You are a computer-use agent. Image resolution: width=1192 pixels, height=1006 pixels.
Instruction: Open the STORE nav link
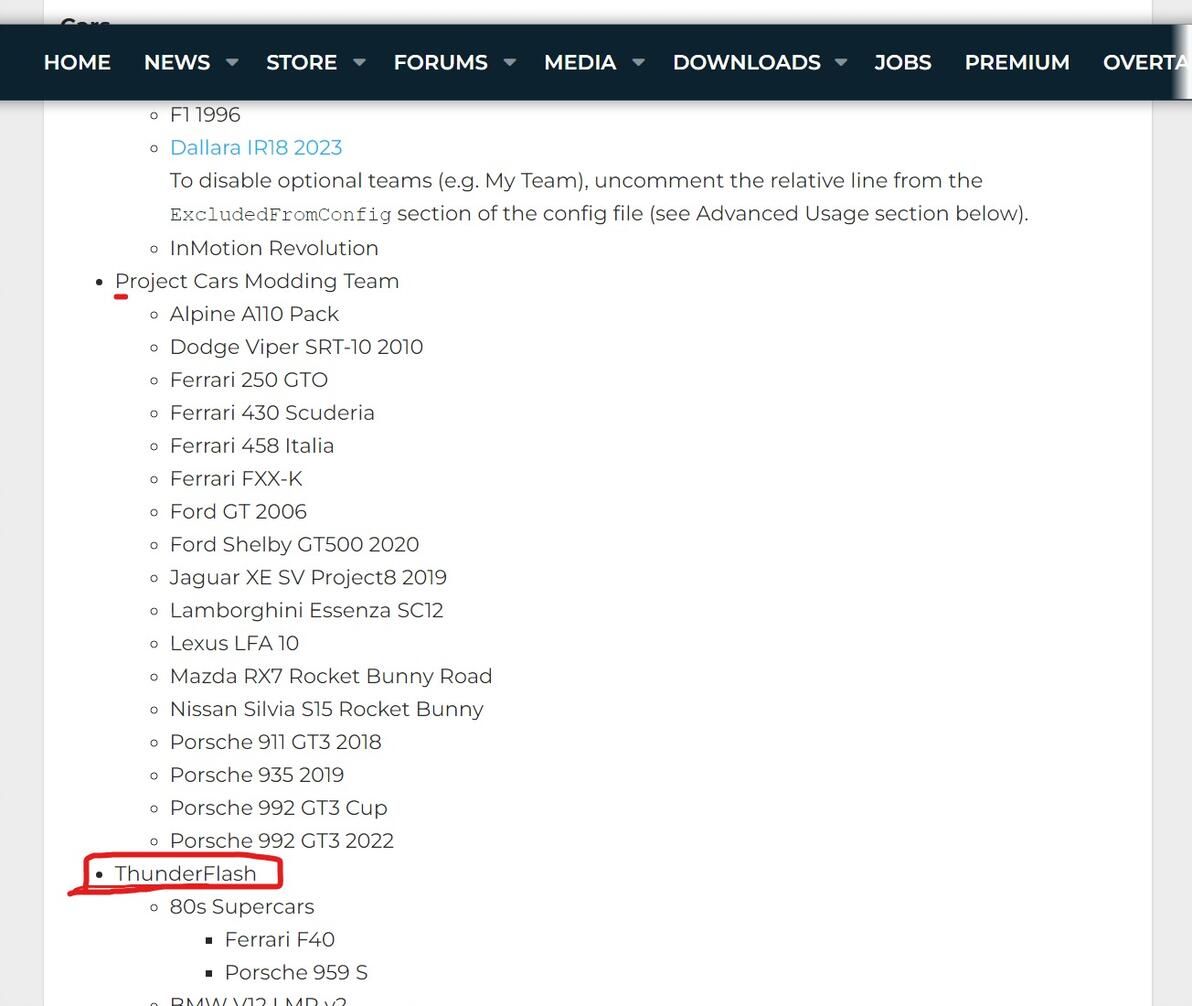(x=301, y=62)
